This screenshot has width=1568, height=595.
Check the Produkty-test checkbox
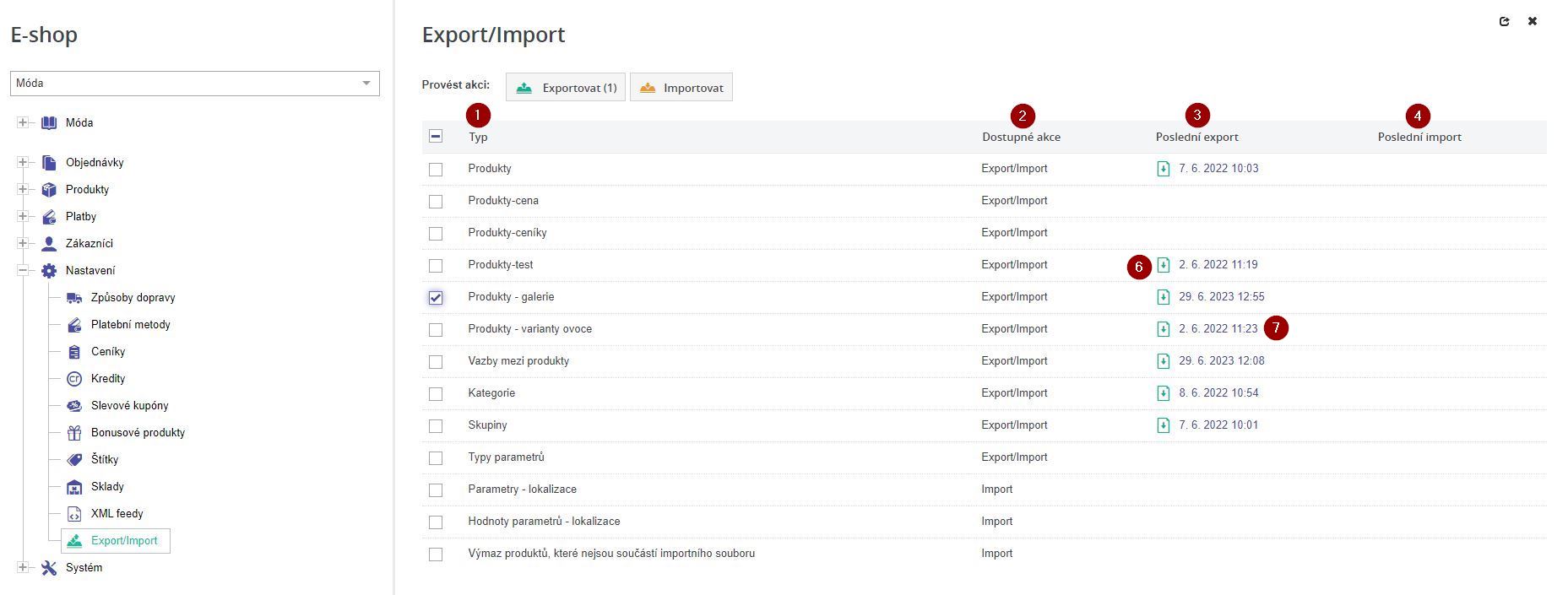[x=436, y=266]
